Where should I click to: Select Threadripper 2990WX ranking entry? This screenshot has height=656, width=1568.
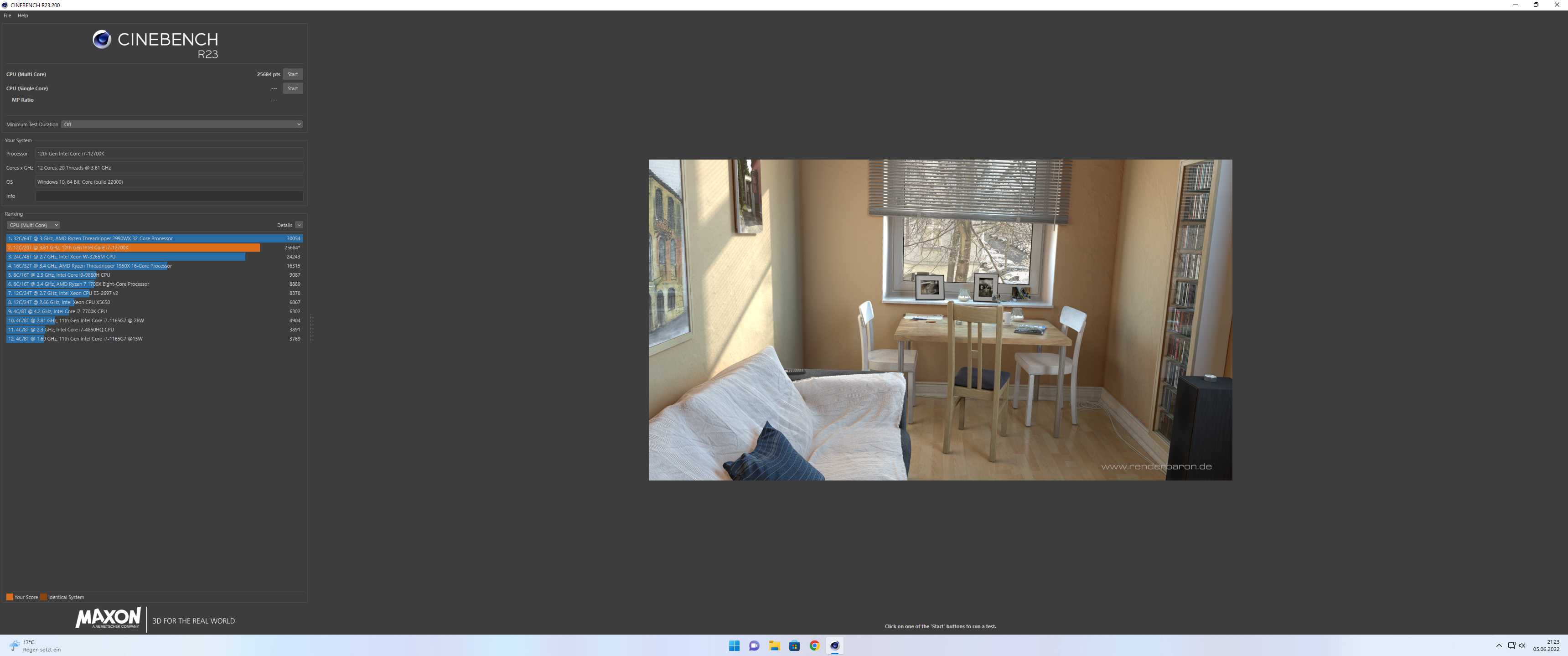154,238
